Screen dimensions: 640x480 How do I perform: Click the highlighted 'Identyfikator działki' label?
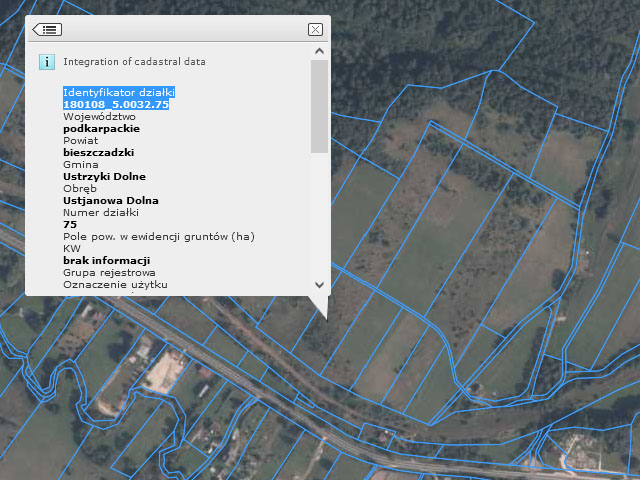pyautogui.click(x=119, y=92)
